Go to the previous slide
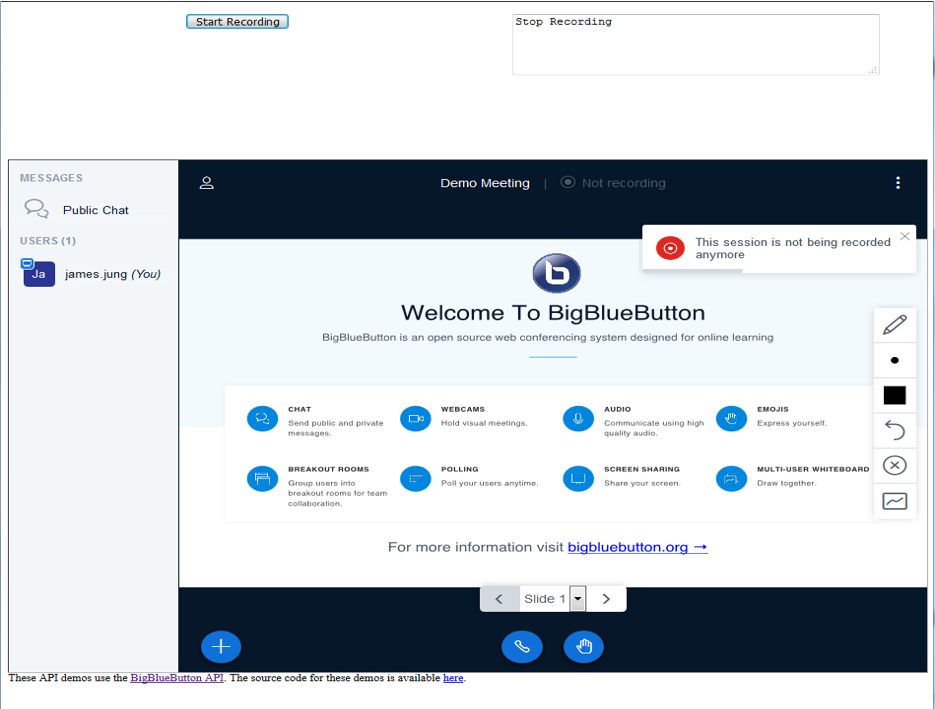935x709 pixels. (499, 599)
